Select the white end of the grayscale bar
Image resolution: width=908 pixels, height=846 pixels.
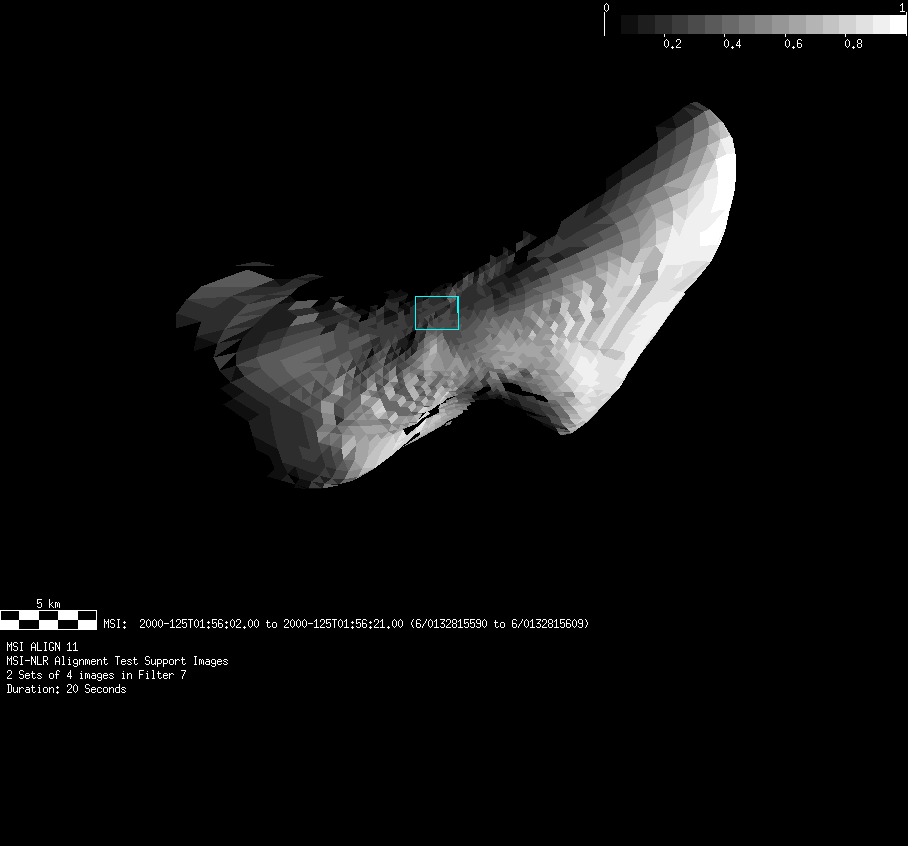coord(897,24)
